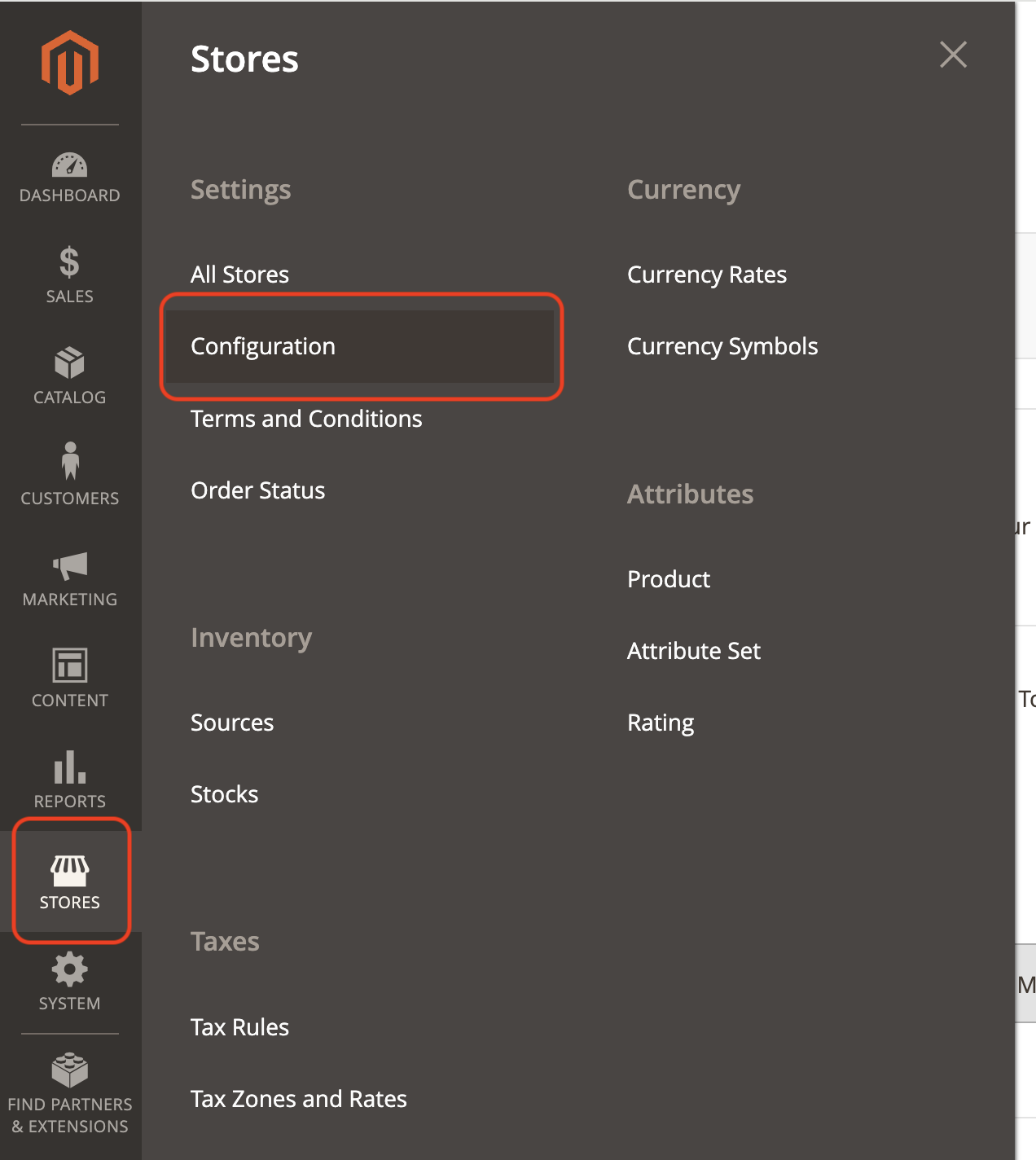Screen dimensions: 1036x1160
Task: View Tax Zones and Rates
Action: (x=298, y=1098)
